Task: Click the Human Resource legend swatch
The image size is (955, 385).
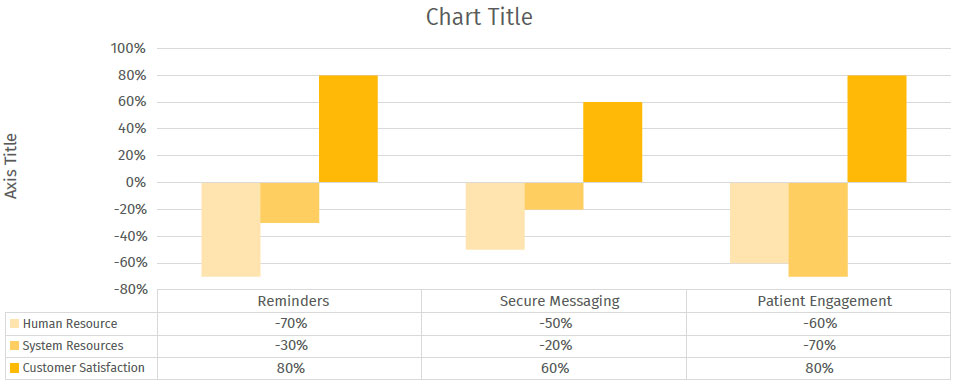Action: click(x=15, y=324)
